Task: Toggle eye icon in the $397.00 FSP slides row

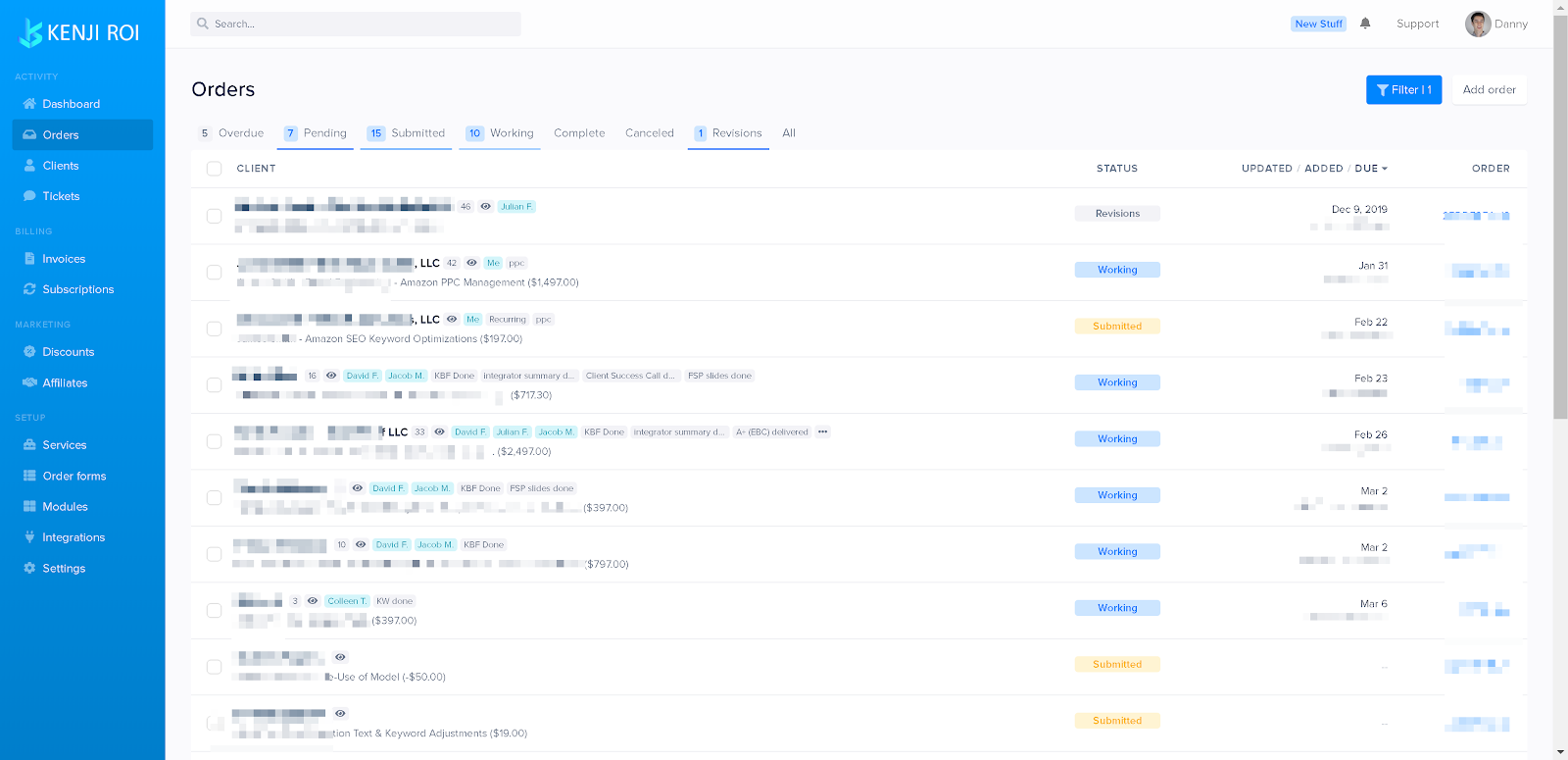Action: click(x=358, y=488)
